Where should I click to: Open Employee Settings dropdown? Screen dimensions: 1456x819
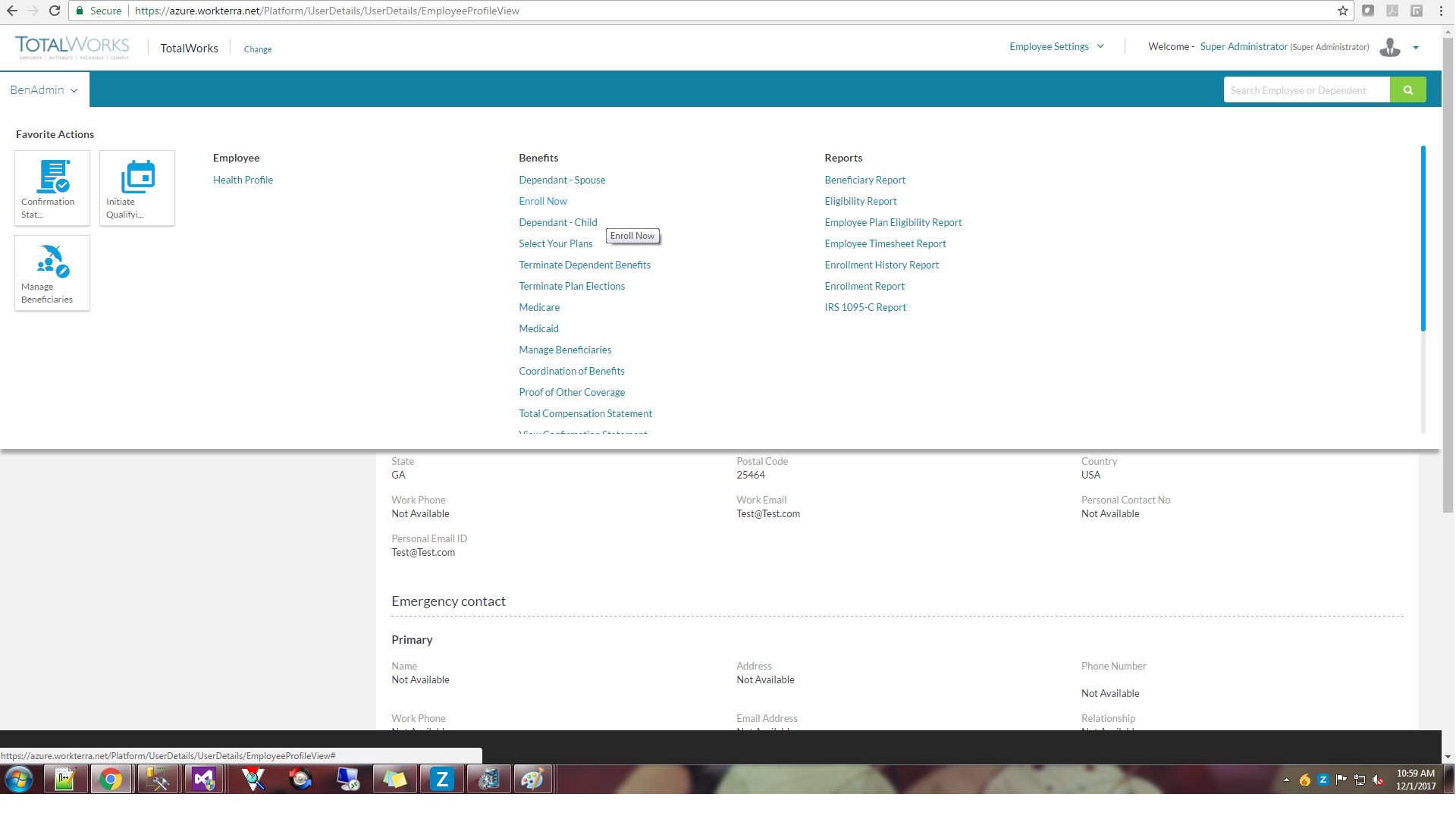pyautogui.click(x=1056, y=47)
